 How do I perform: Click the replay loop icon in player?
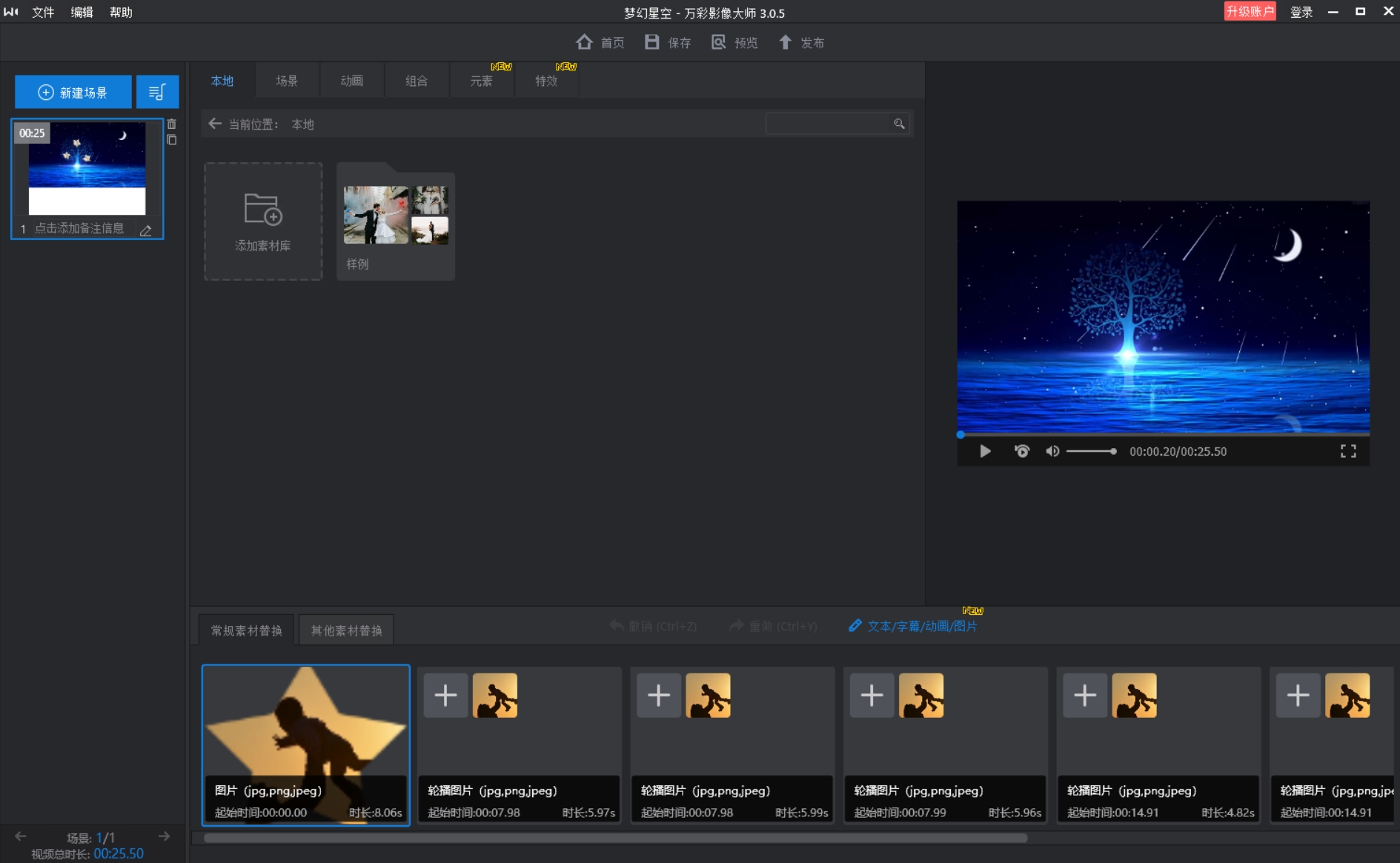coord(1022,451)
